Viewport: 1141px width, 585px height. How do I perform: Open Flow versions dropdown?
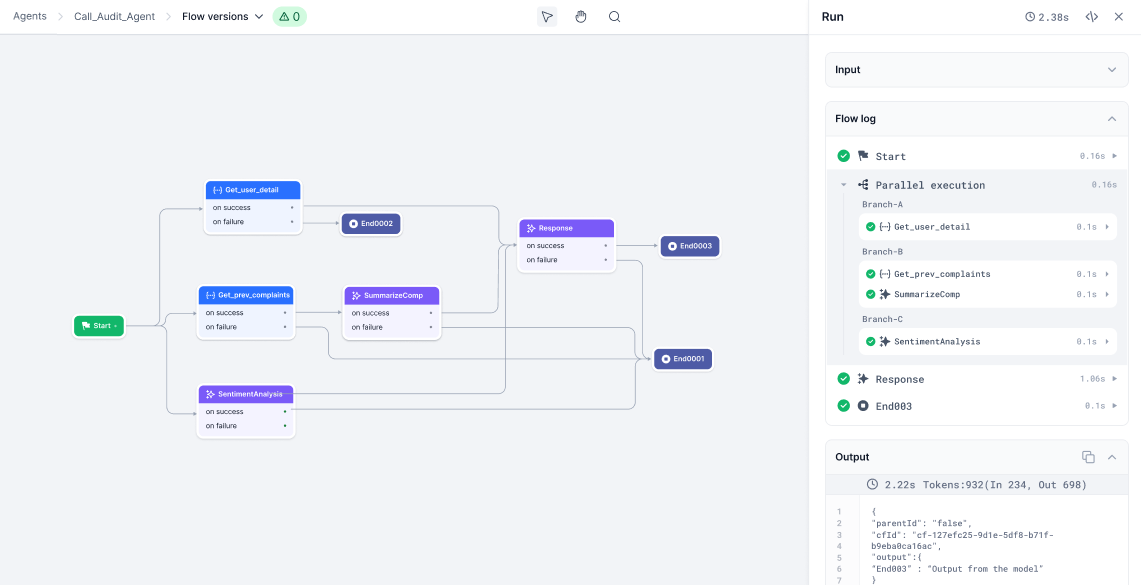[x=223, y=17]
